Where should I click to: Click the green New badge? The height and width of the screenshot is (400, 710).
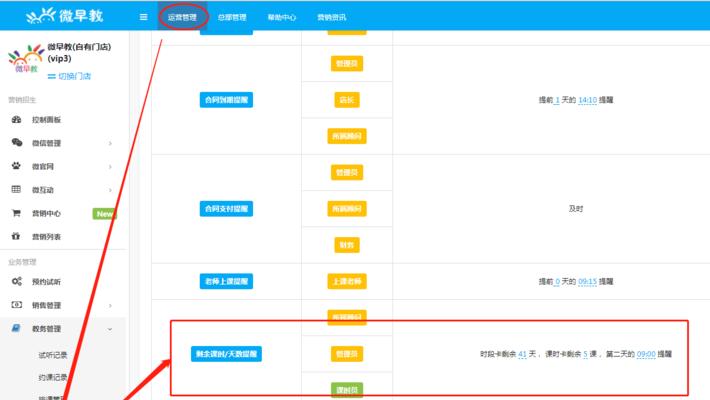coord(104,214)
